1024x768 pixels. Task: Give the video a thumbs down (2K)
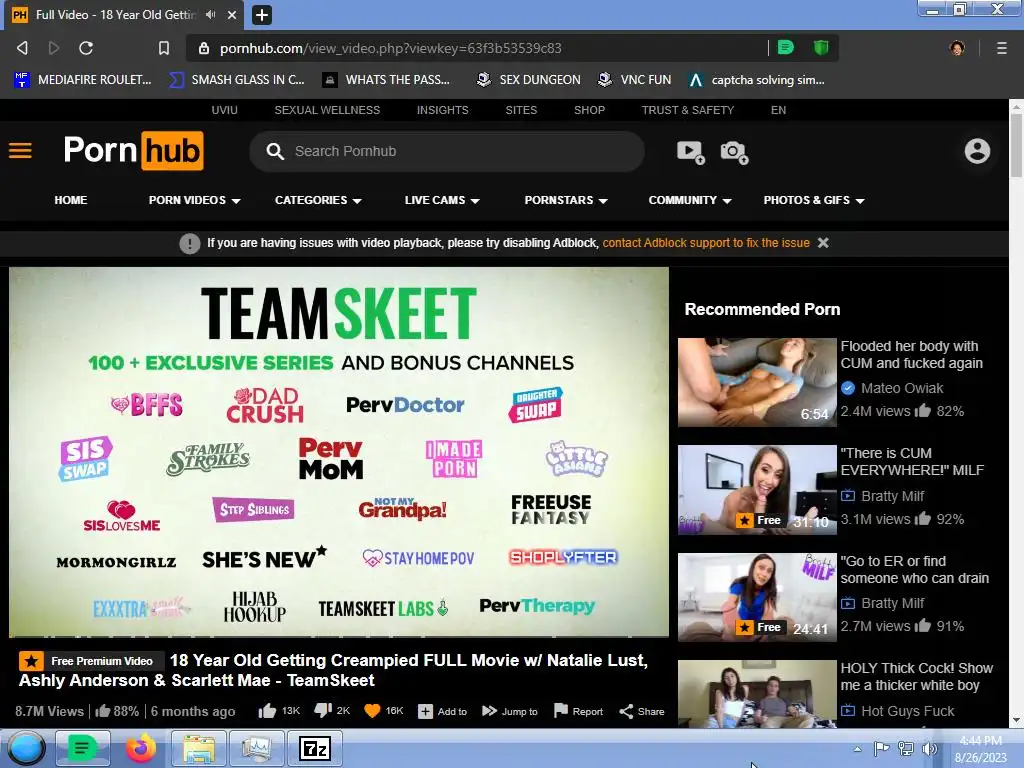pos(332,711)
